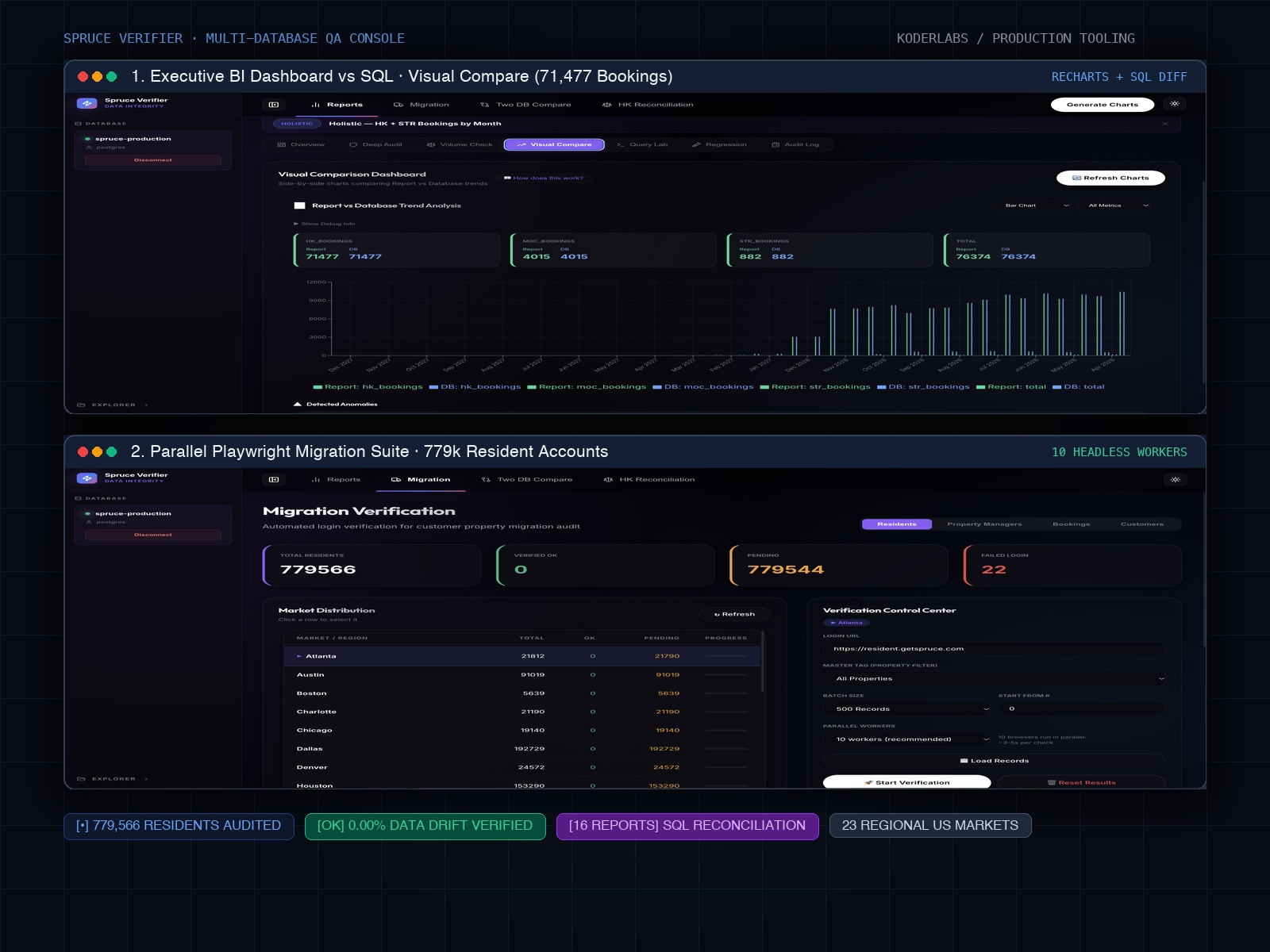
Task: Expand Show Debug Info disclosure
Action: coord(325,224)
